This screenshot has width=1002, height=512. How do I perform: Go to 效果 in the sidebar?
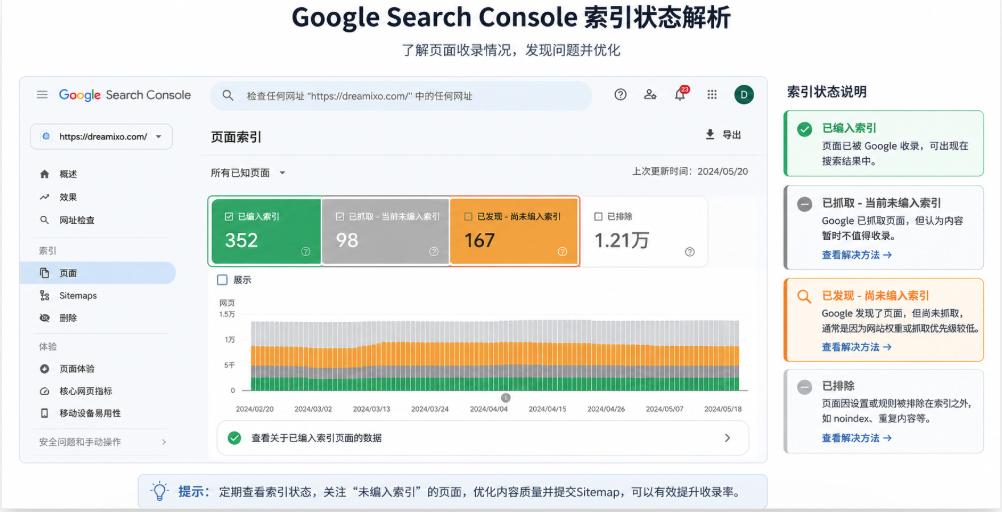click(x=68, y=197)
